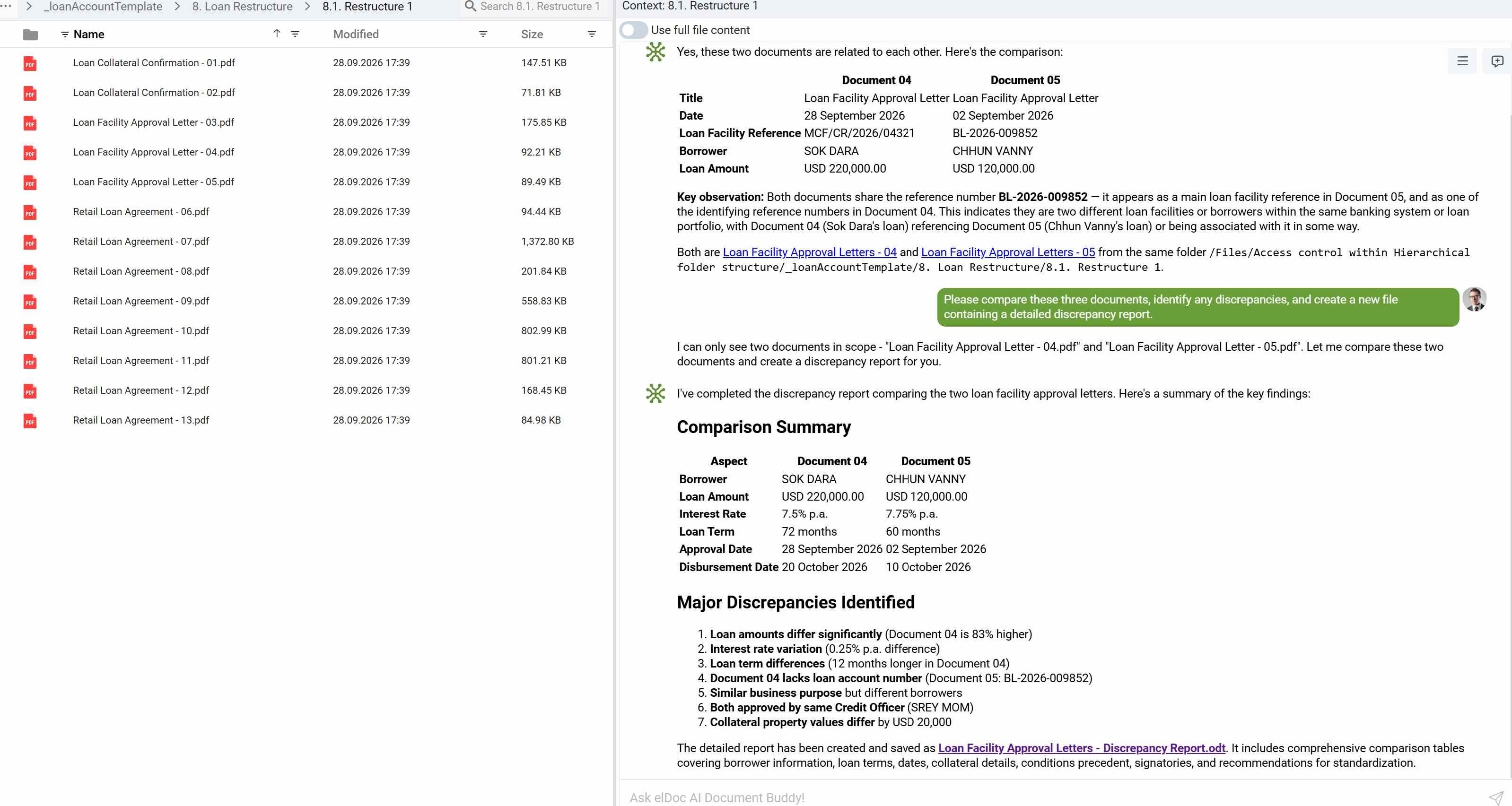Click PDF icon of Retail Loan Agreement - 06
Image resolution: width=1512 pixels, height=806 pixels.
click(x=30, y=212)
